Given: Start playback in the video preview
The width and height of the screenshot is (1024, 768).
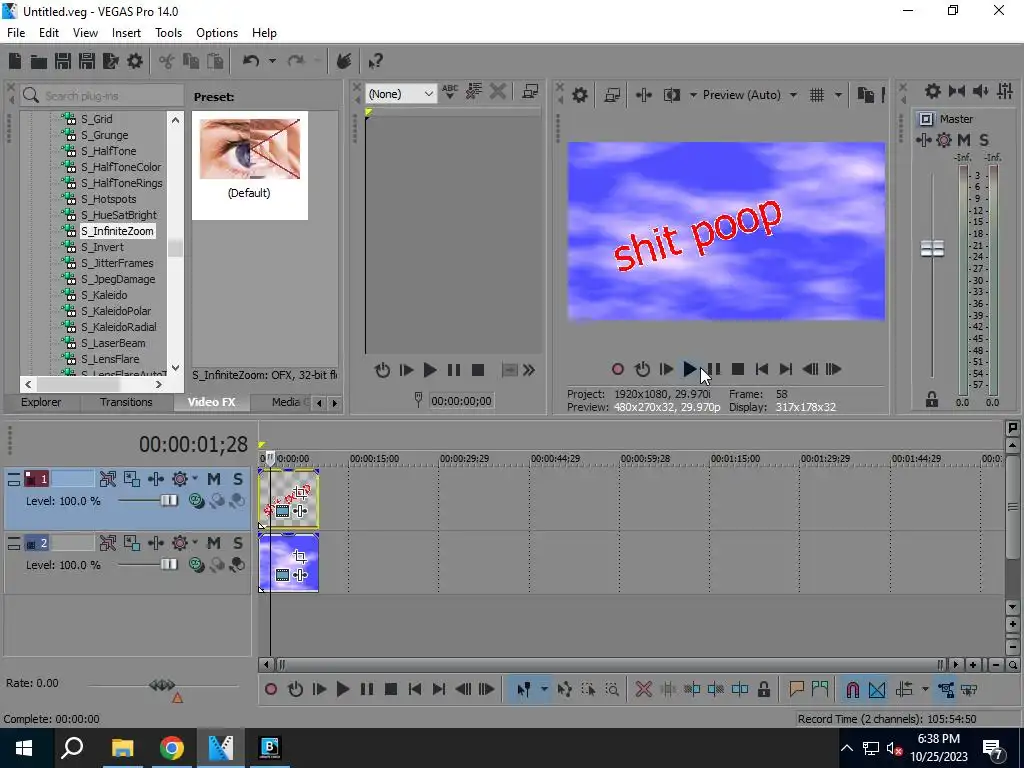Looking at the screenshot, I should point(690,369).
